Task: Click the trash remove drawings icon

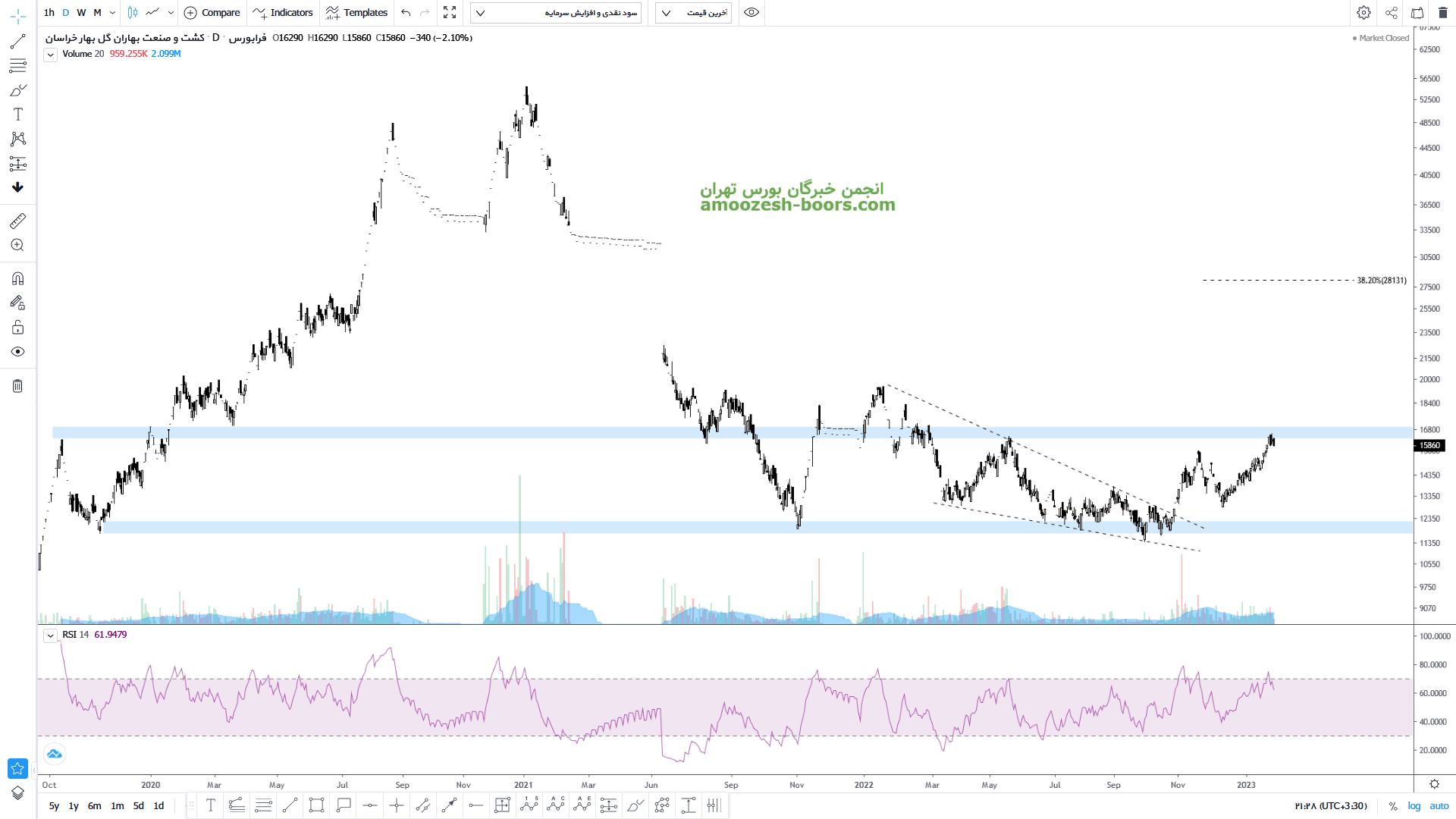Action: [17, 386]
